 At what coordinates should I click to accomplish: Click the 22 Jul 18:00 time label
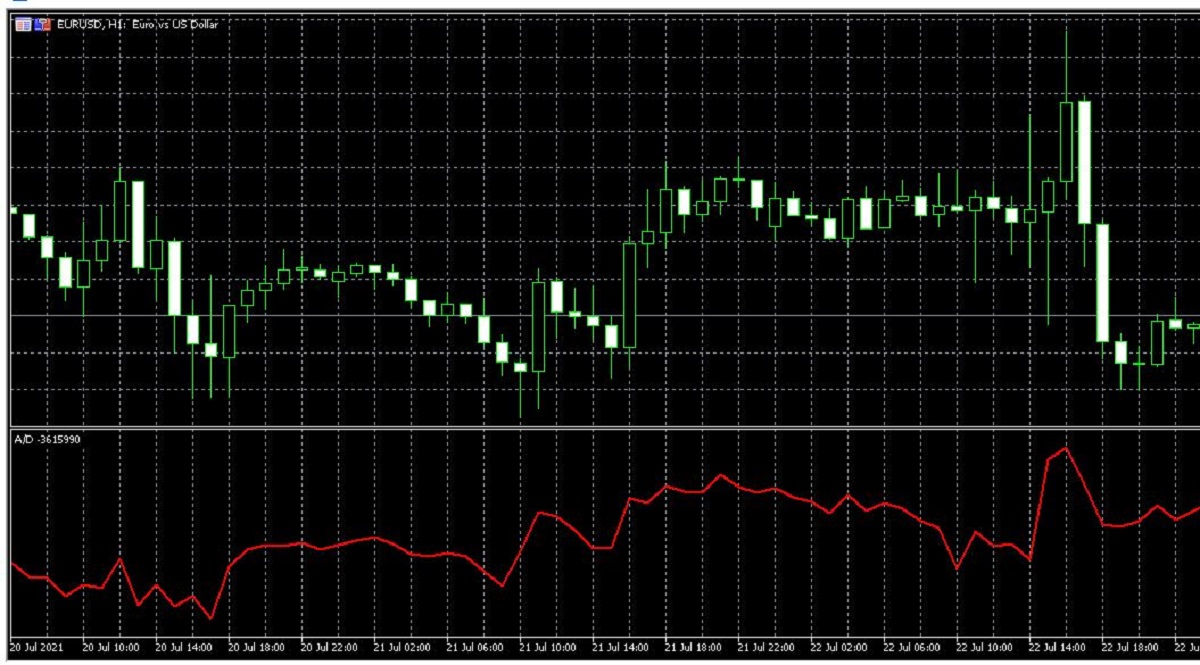coord(1133,648)
